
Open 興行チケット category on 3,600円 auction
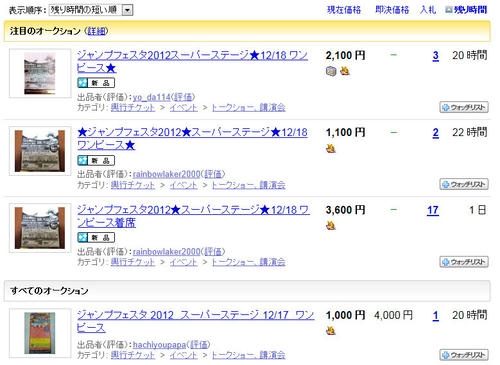point(133,262)
